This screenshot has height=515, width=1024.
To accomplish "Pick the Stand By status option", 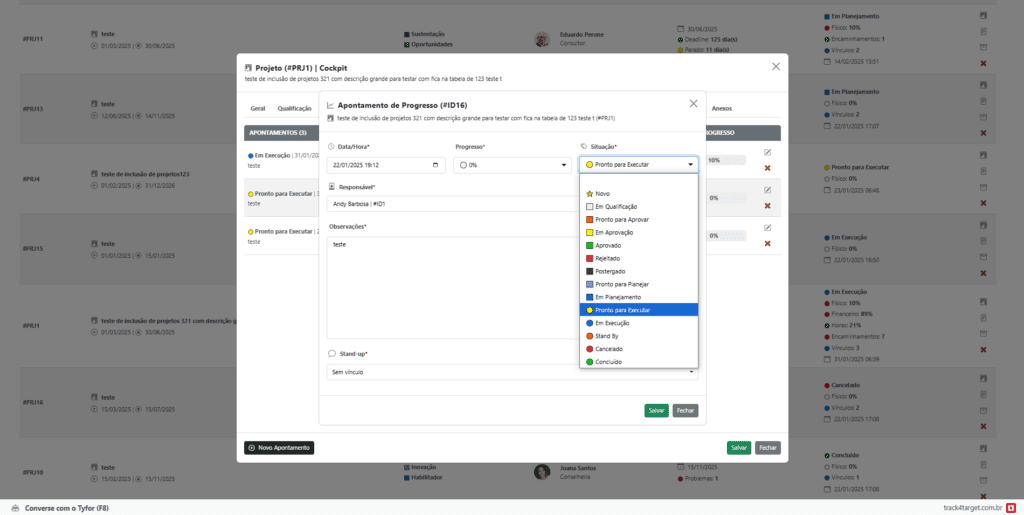I will point(606,336).
